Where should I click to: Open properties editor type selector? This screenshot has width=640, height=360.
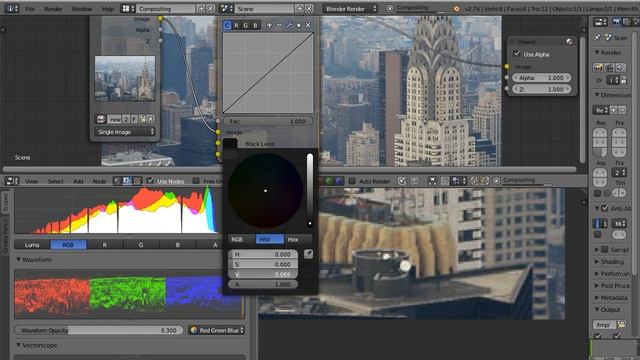600,22
